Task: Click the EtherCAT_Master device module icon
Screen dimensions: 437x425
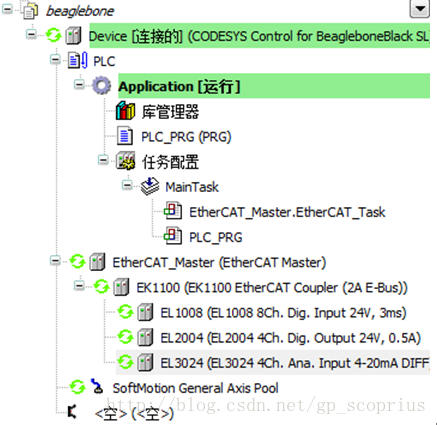Action: (97, 262)
